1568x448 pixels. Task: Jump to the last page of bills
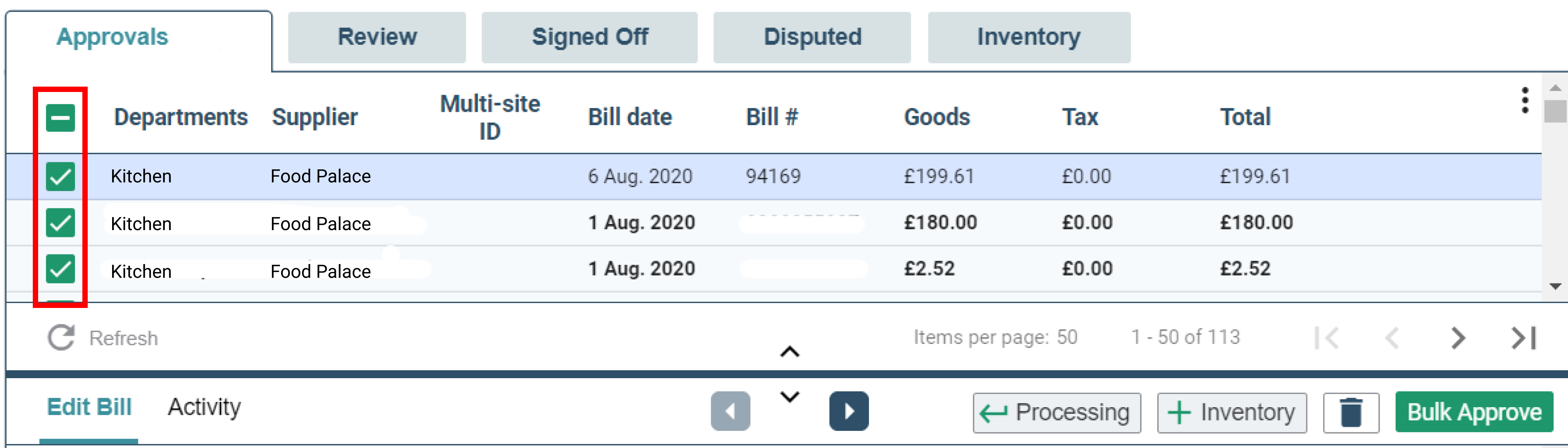[1523, 338]
